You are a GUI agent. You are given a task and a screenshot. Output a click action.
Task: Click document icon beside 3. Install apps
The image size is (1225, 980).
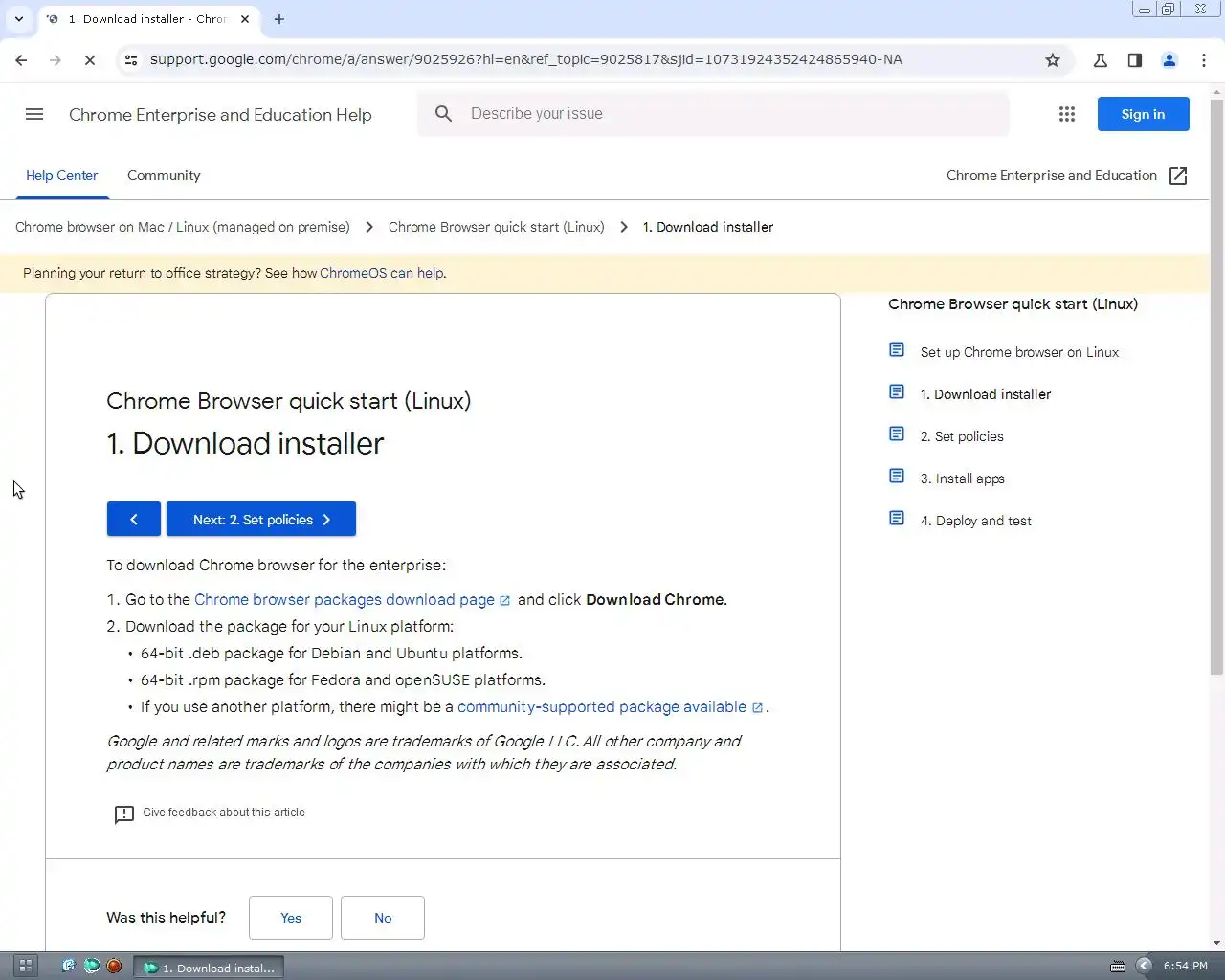click(897, 476)
